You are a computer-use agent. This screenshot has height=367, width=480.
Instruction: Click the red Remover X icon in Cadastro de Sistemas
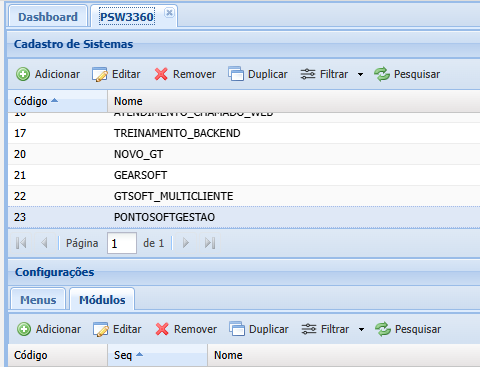[161, 74]
